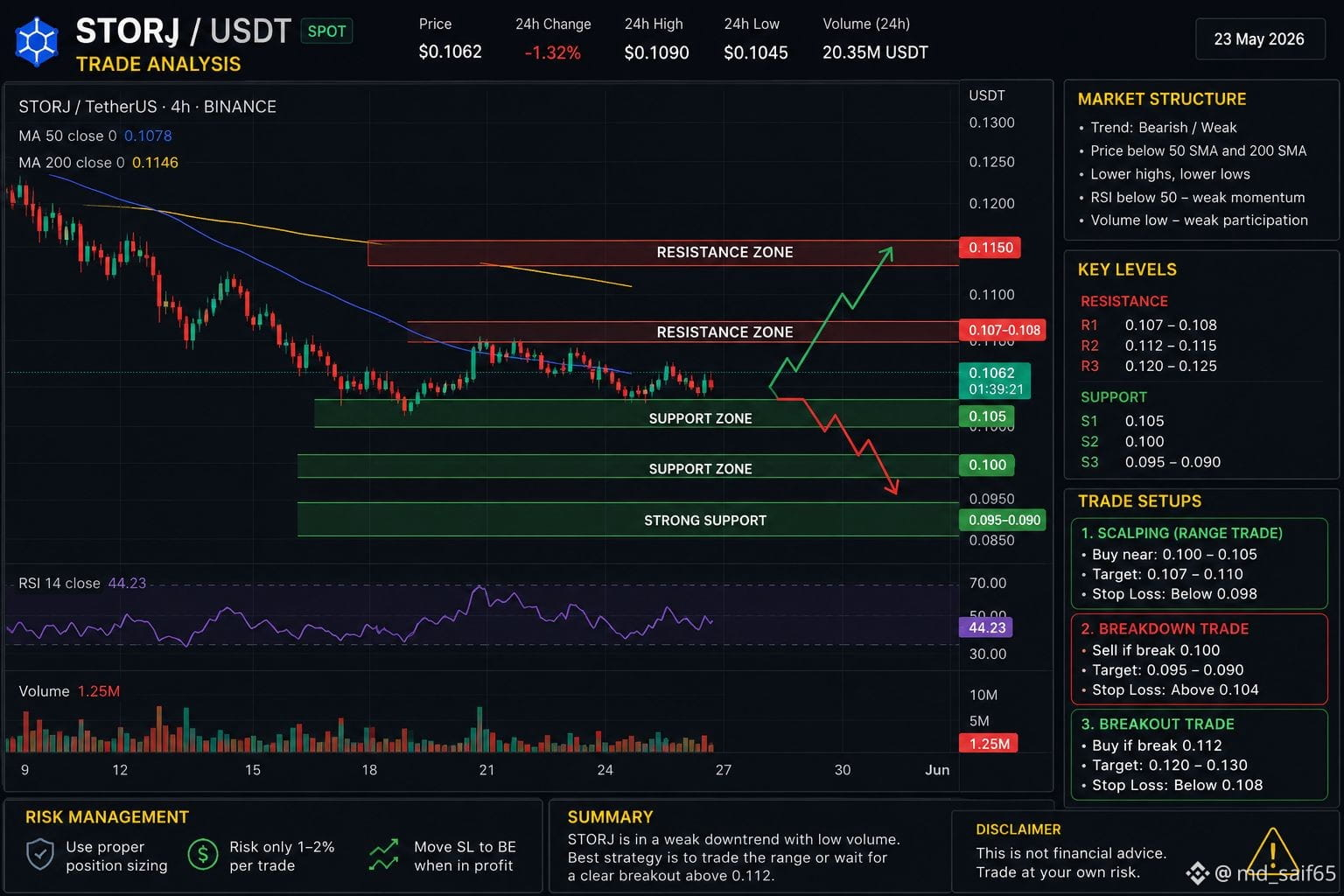
Task: Click the green dollar circle icon
Action: [203, 854]
